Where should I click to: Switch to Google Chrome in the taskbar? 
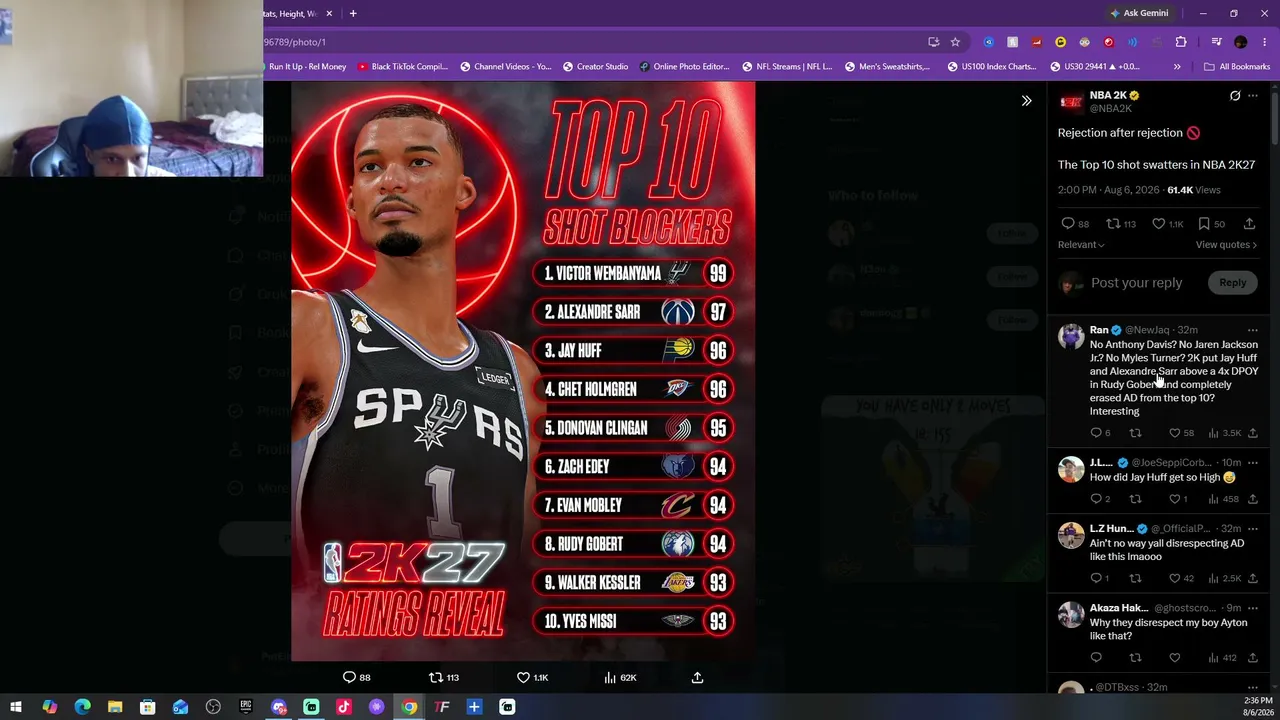pos(409,707)
